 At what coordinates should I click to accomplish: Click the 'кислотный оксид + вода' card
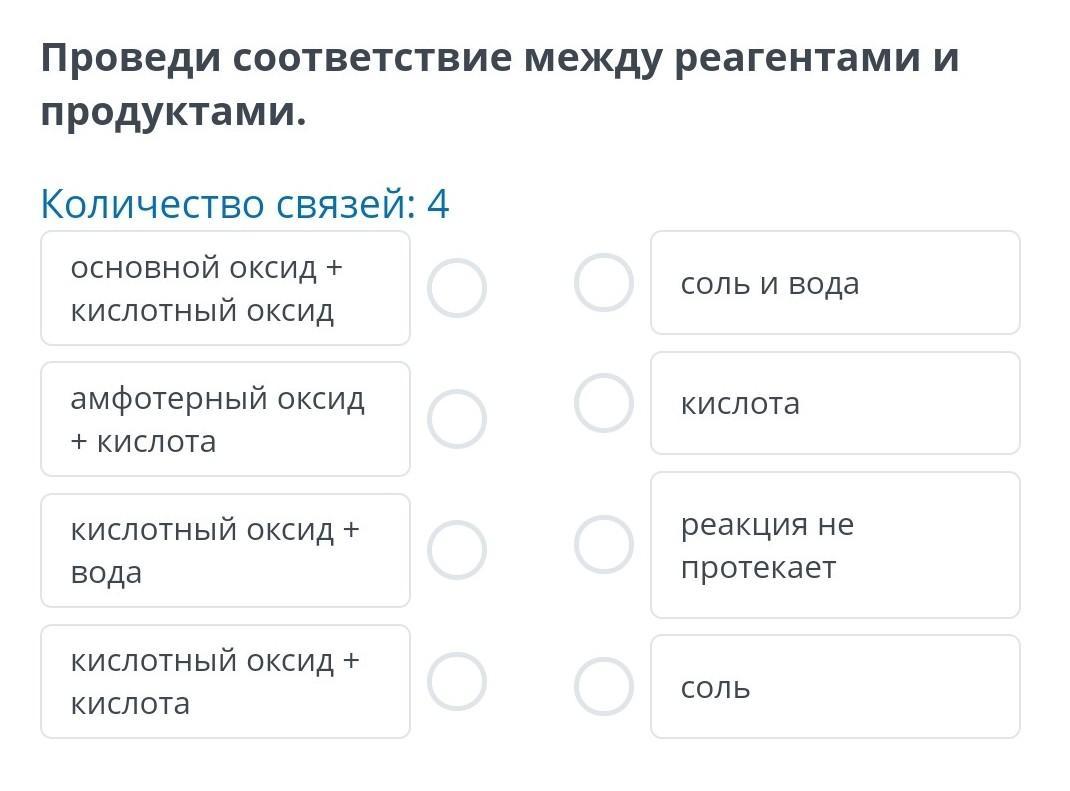(225, 550)
